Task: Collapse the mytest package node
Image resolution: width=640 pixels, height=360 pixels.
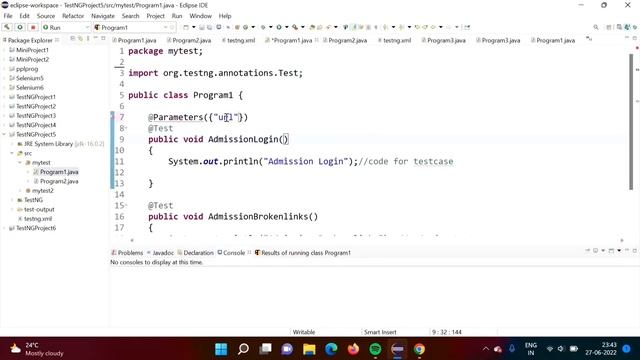Action: click(x=20, y=162)
